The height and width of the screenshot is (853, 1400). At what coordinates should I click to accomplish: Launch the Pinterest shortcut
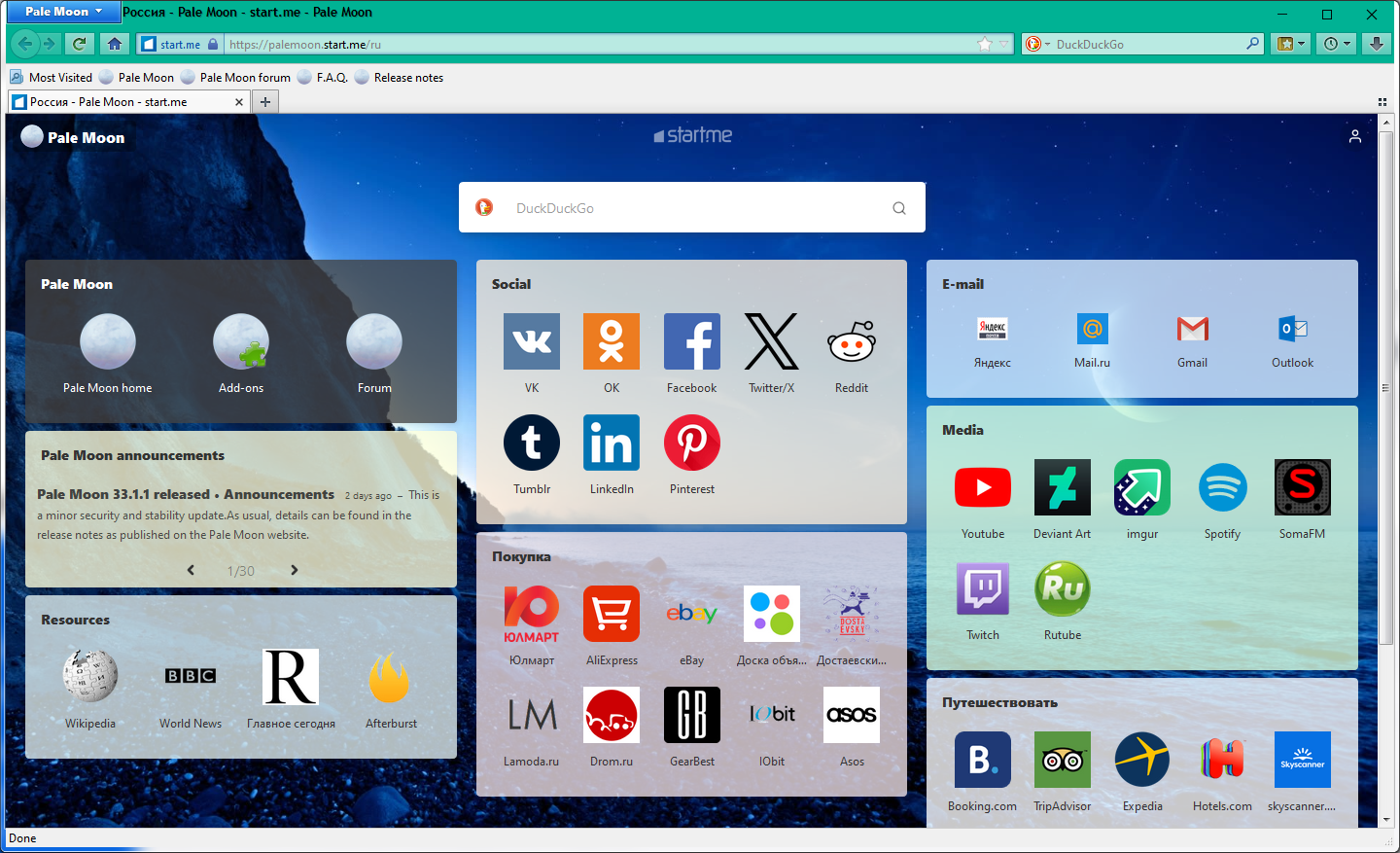click(692, 443)
